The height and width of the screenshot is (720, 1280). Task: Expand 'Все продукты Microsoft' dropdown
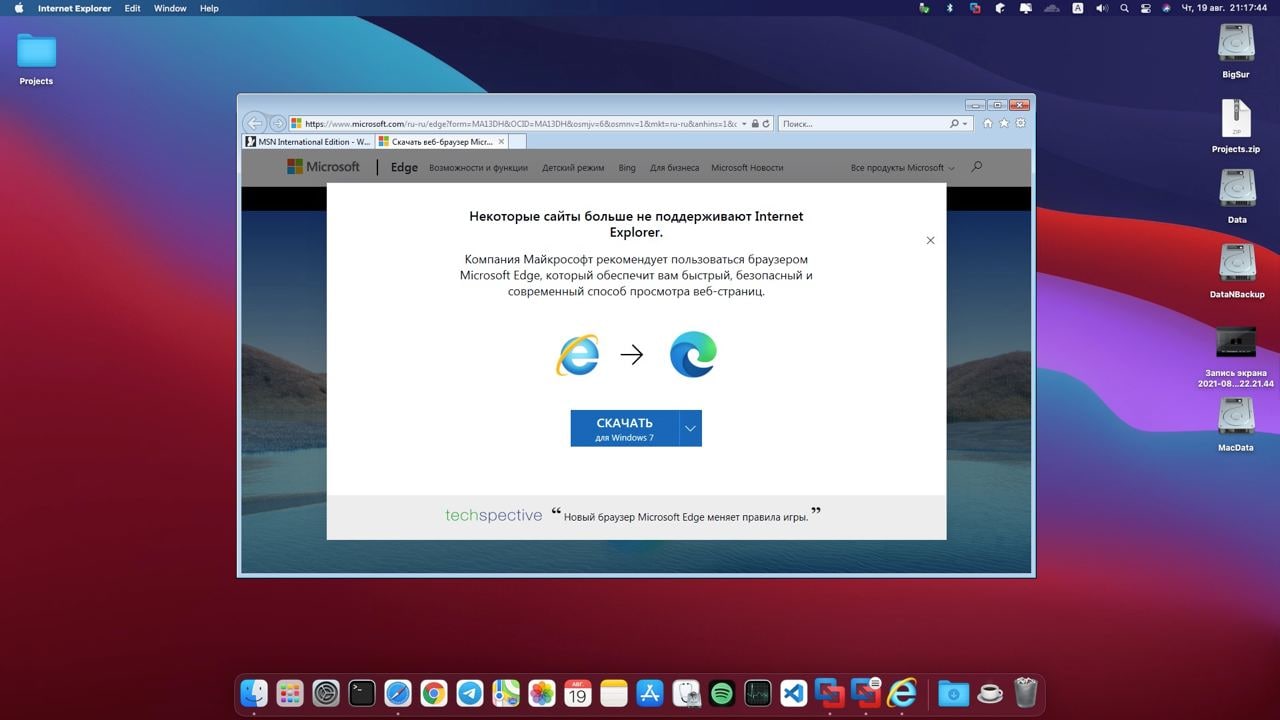click(902, 168)
